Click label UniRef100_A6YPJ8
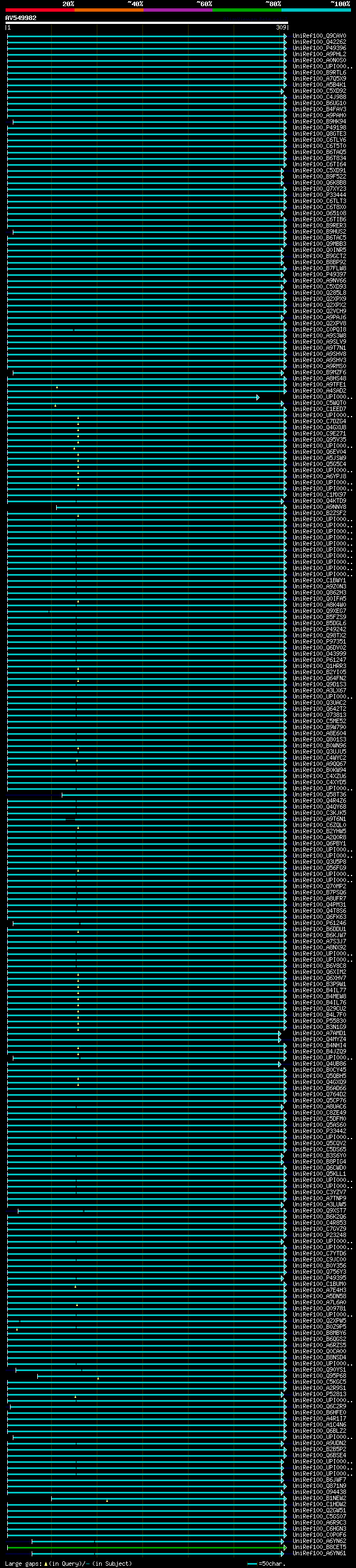 (319, 477)
